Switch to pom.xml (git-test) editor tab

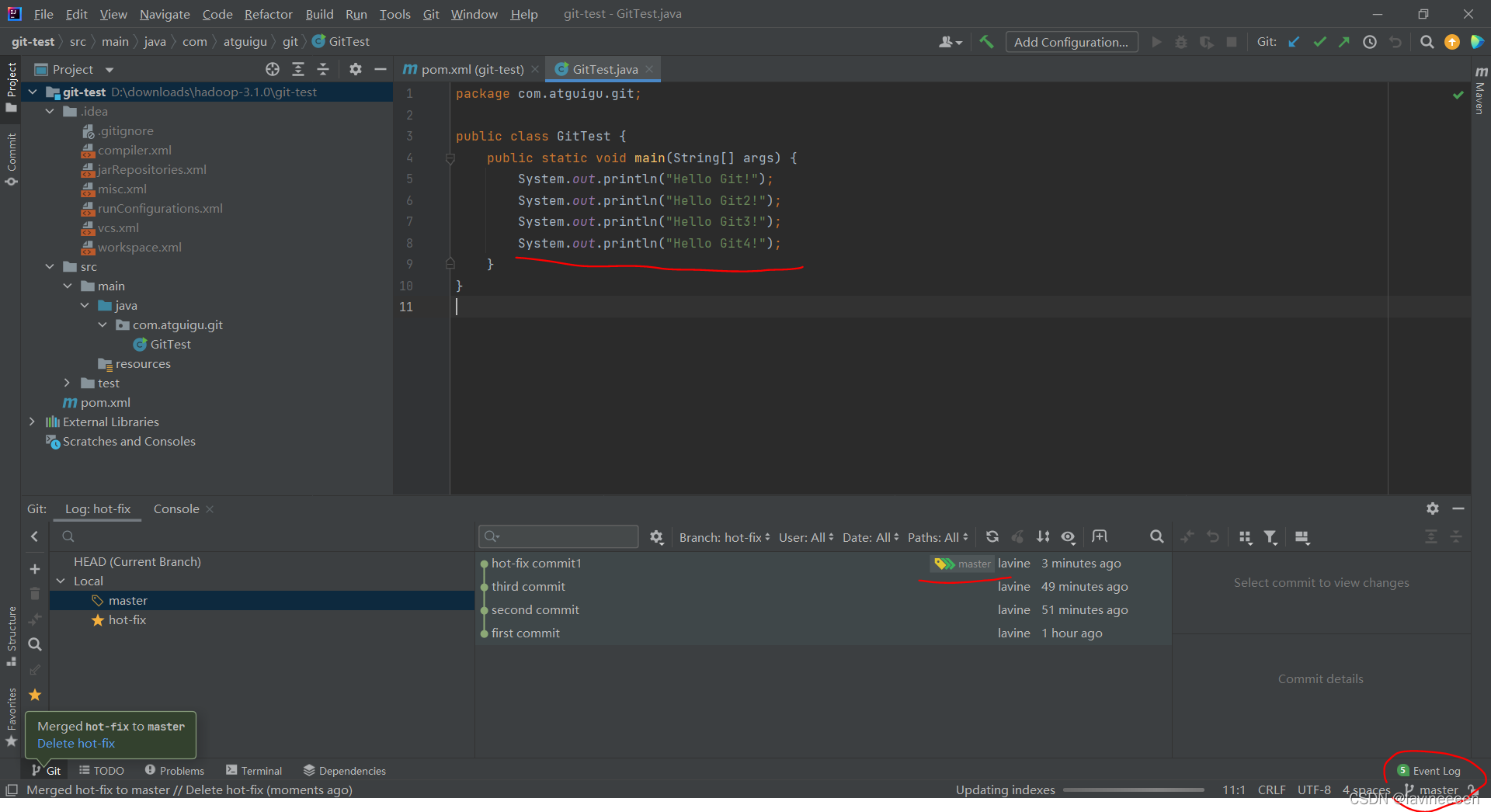click(471, 70)
